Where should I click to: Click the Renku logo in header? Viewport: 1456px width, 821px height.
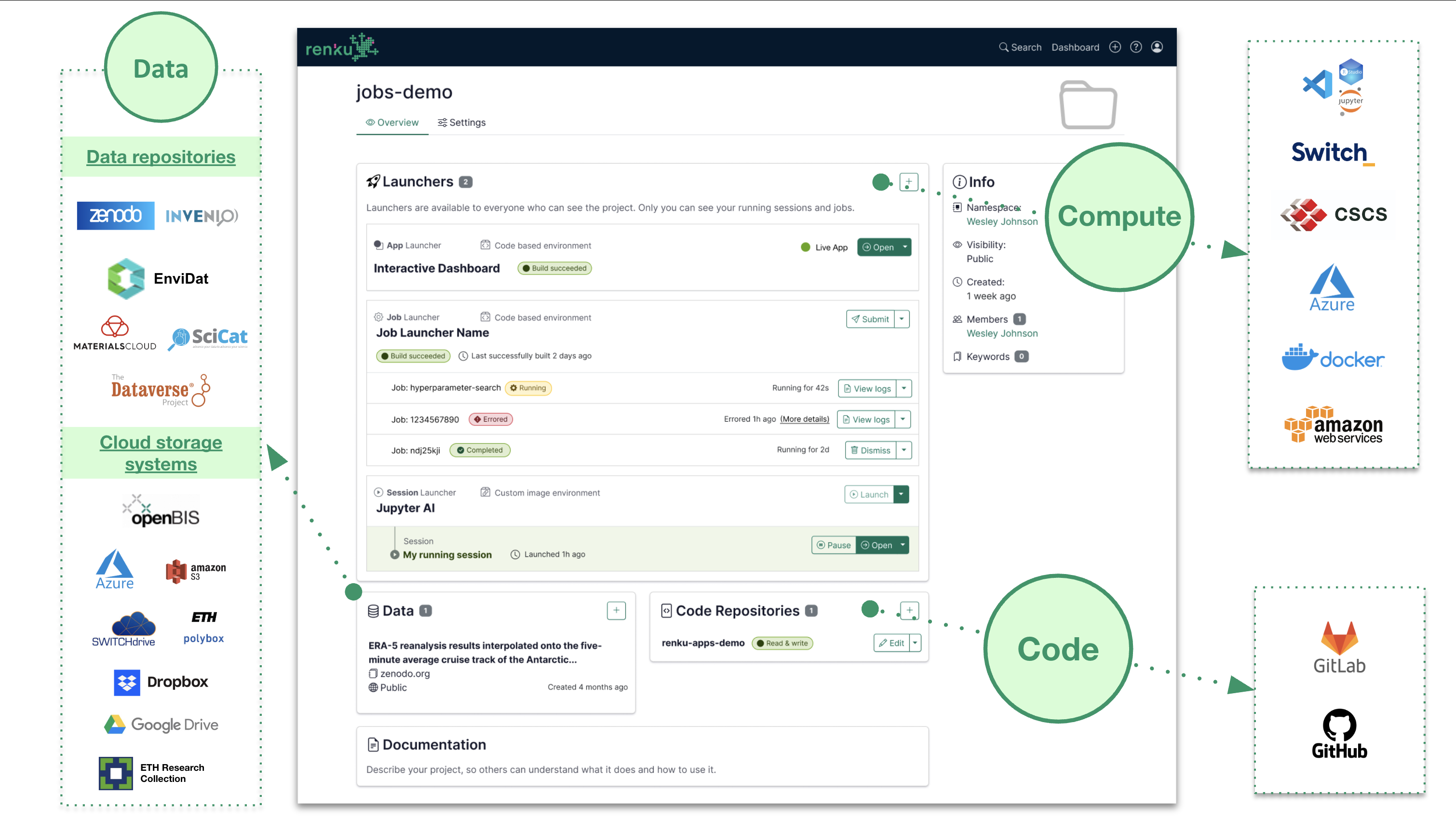pyautogui.click(x=341, y=47)
